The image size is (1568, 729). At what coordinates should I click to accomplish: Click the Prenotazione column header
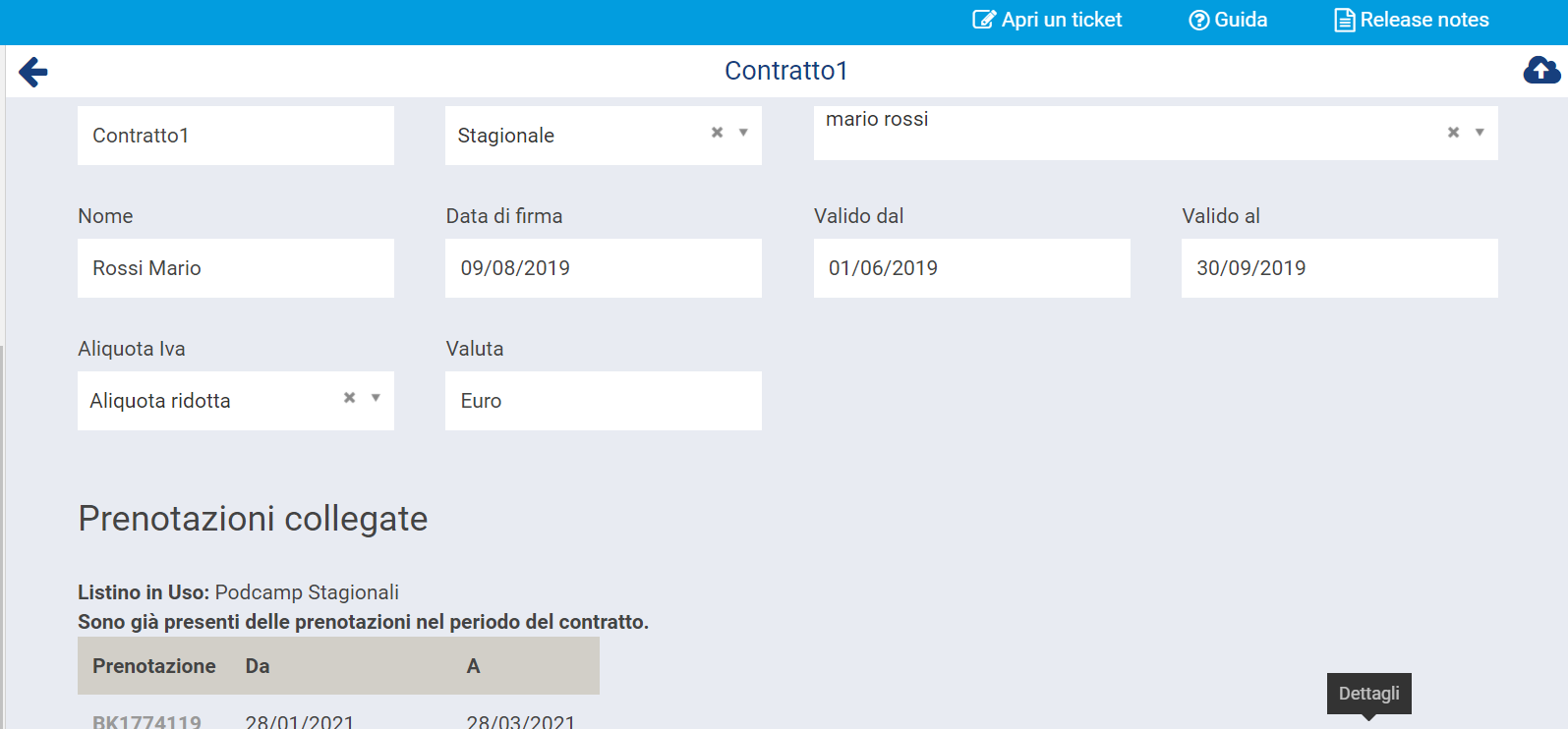(154, 666)
